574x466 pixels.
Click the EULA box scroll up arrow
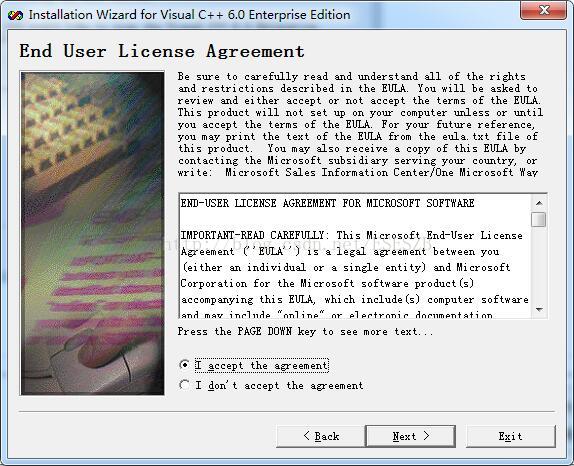point(538,203)
